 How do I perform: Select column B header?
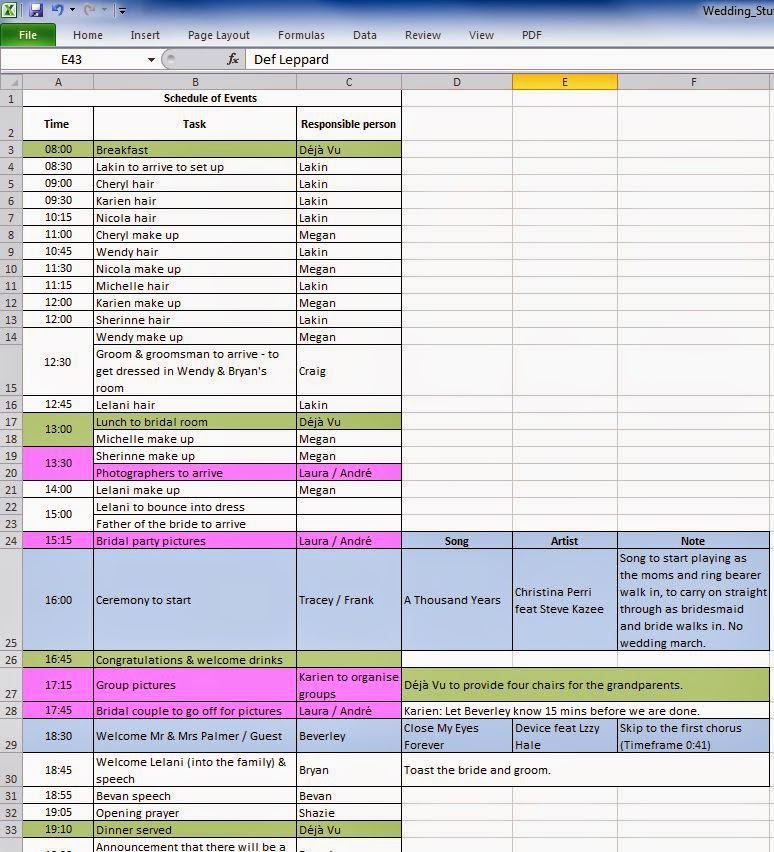point(195,82)
